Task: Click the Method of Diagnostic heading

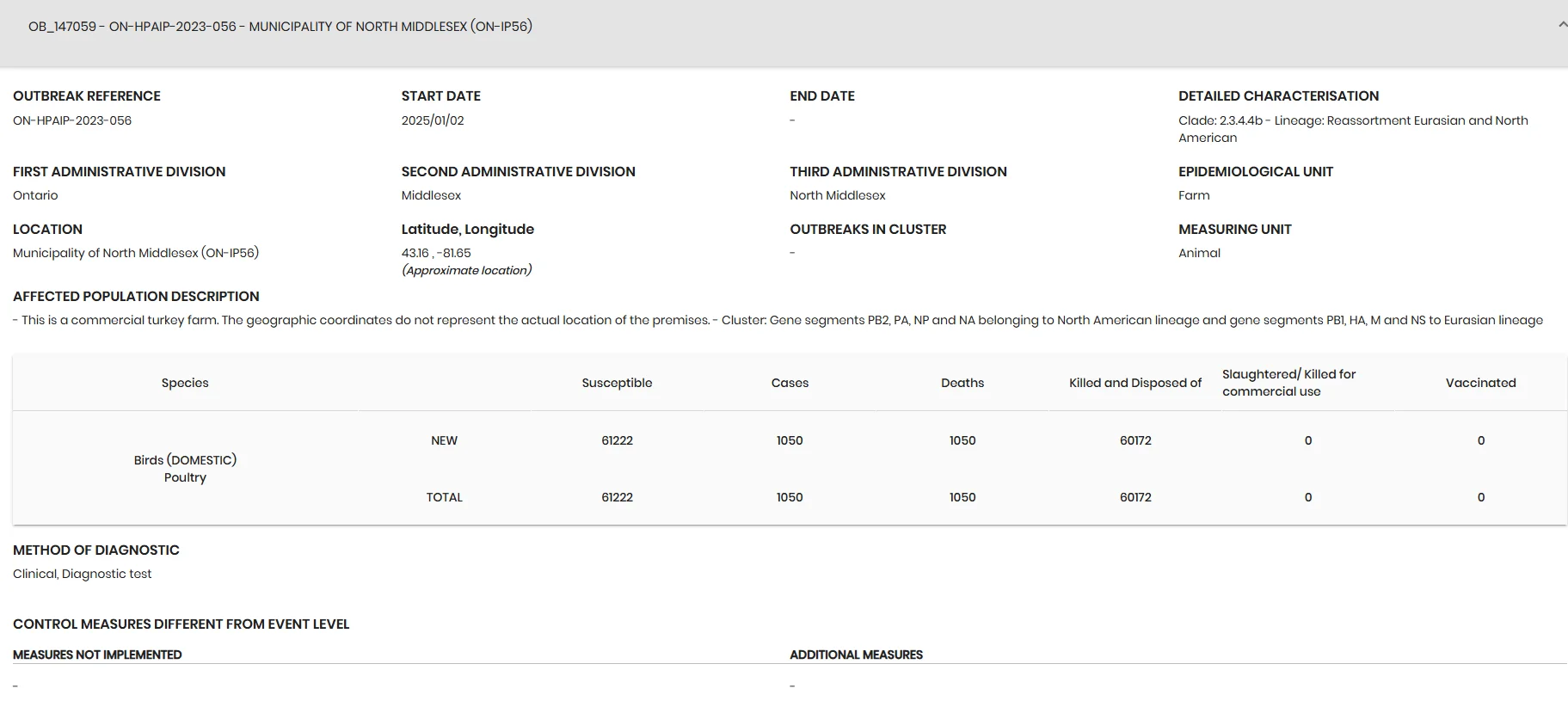Action: coord(96,550)
